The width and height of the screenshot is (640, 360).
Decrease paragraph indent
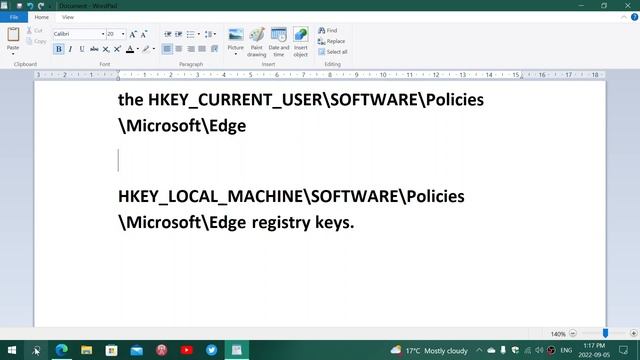tap(167, 34)
